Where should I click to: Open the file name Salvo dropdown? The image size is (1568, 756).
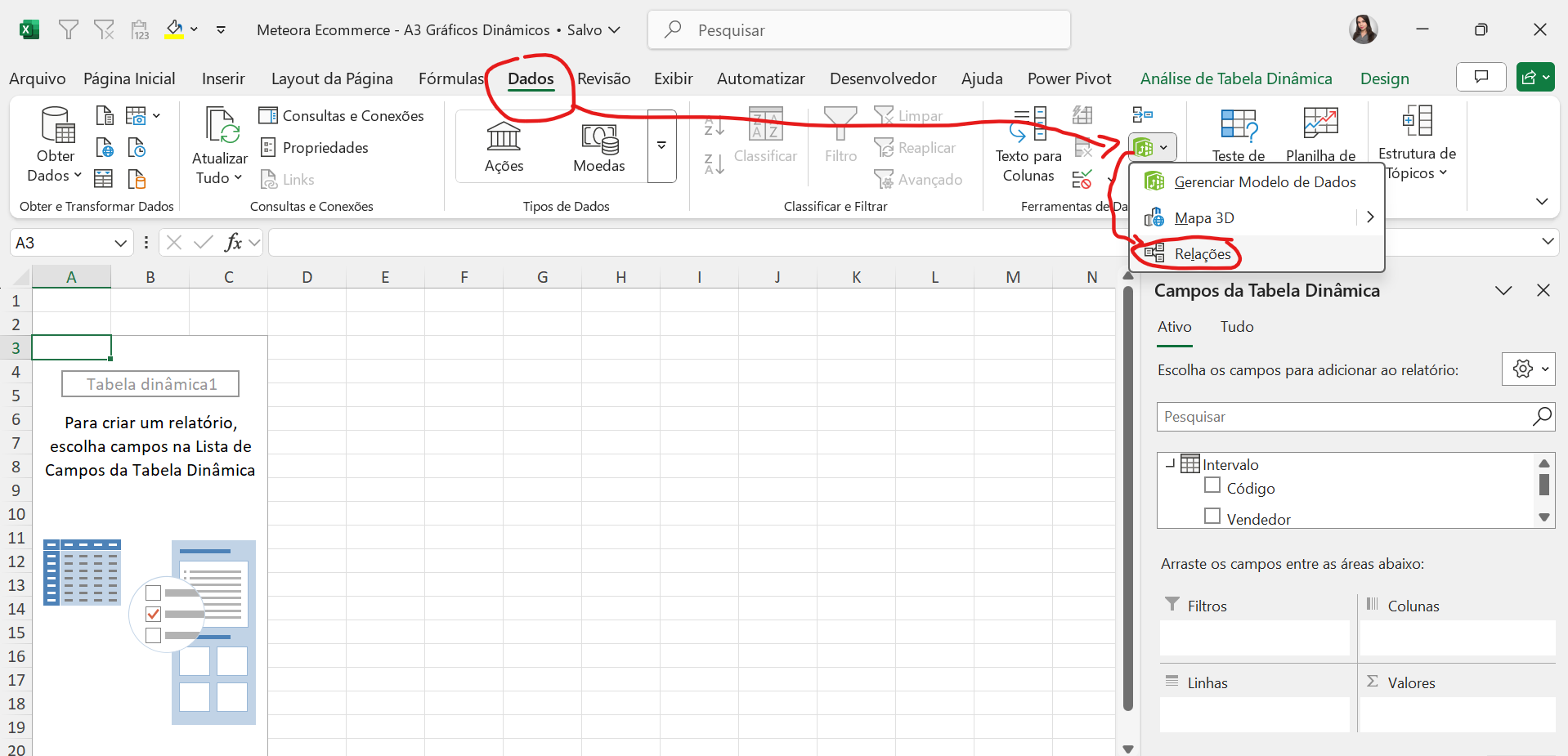click(x=614, y=30)
